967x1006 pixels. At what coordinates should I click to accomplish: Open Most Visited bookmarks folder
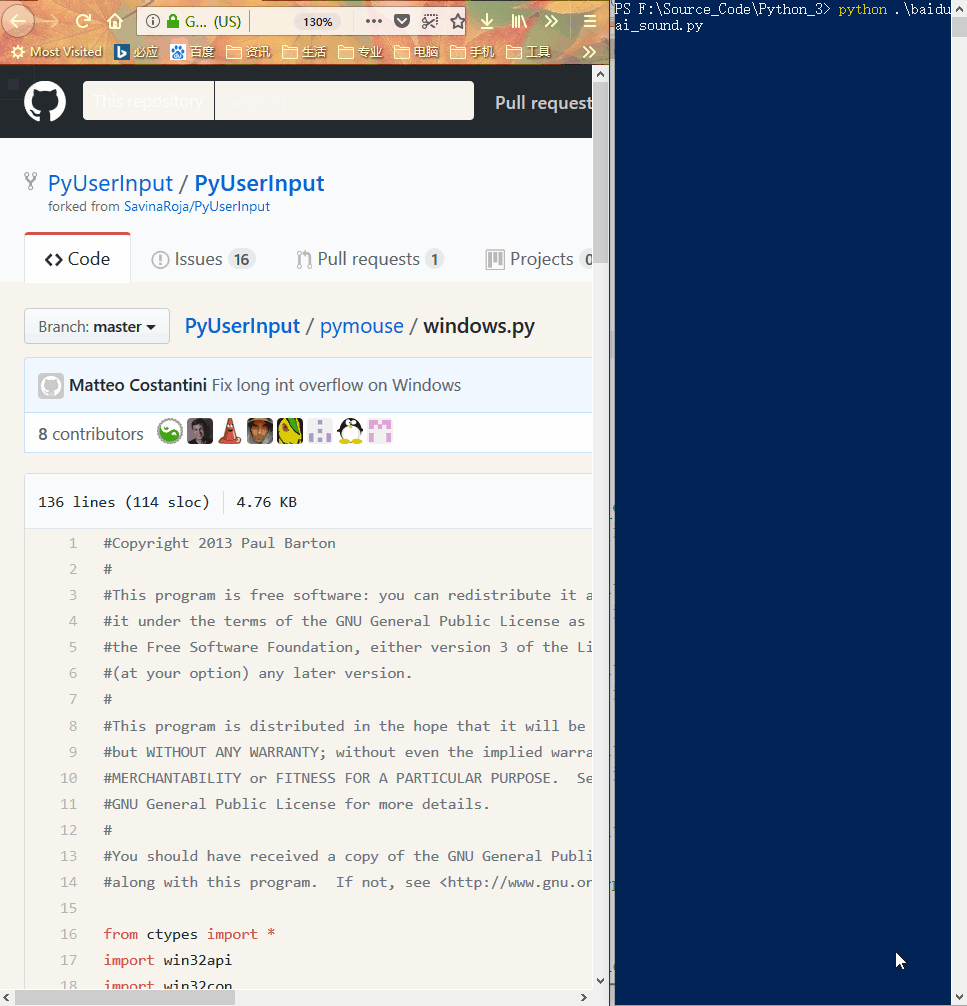click(x=56, y=52)
